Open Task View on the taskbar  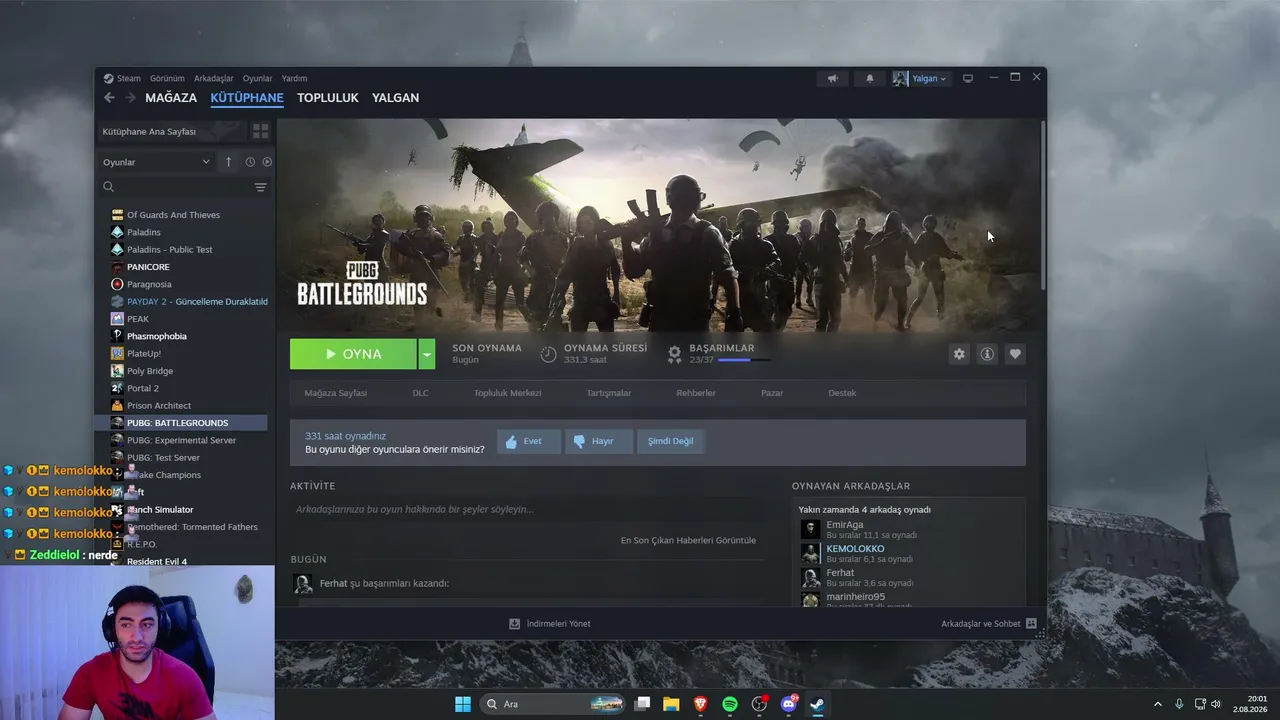click(642, 704)
